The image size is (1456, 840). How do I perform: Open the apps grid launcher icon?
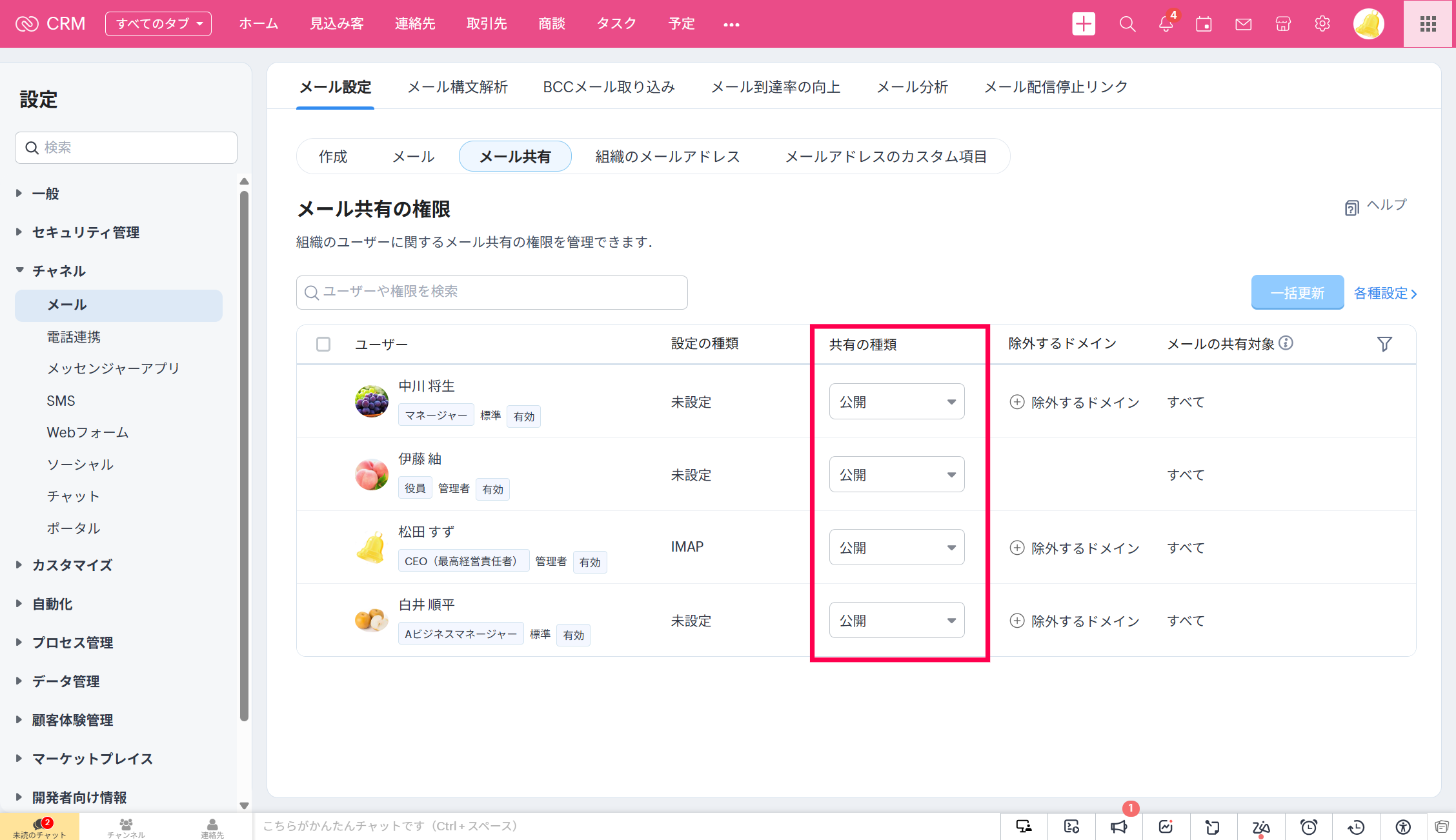coord(1428,24)
